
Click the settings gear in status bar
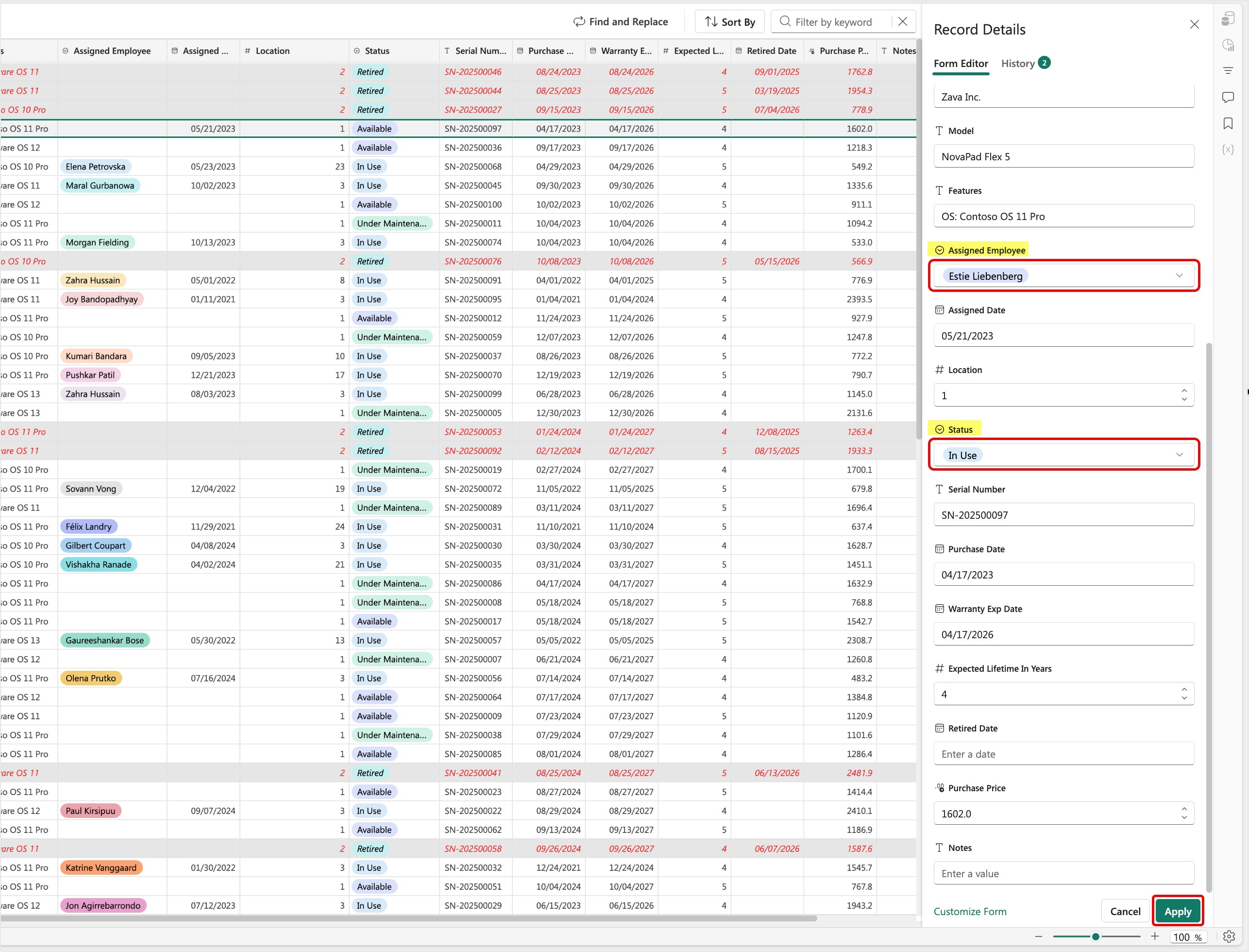(x=1229, y=936)
